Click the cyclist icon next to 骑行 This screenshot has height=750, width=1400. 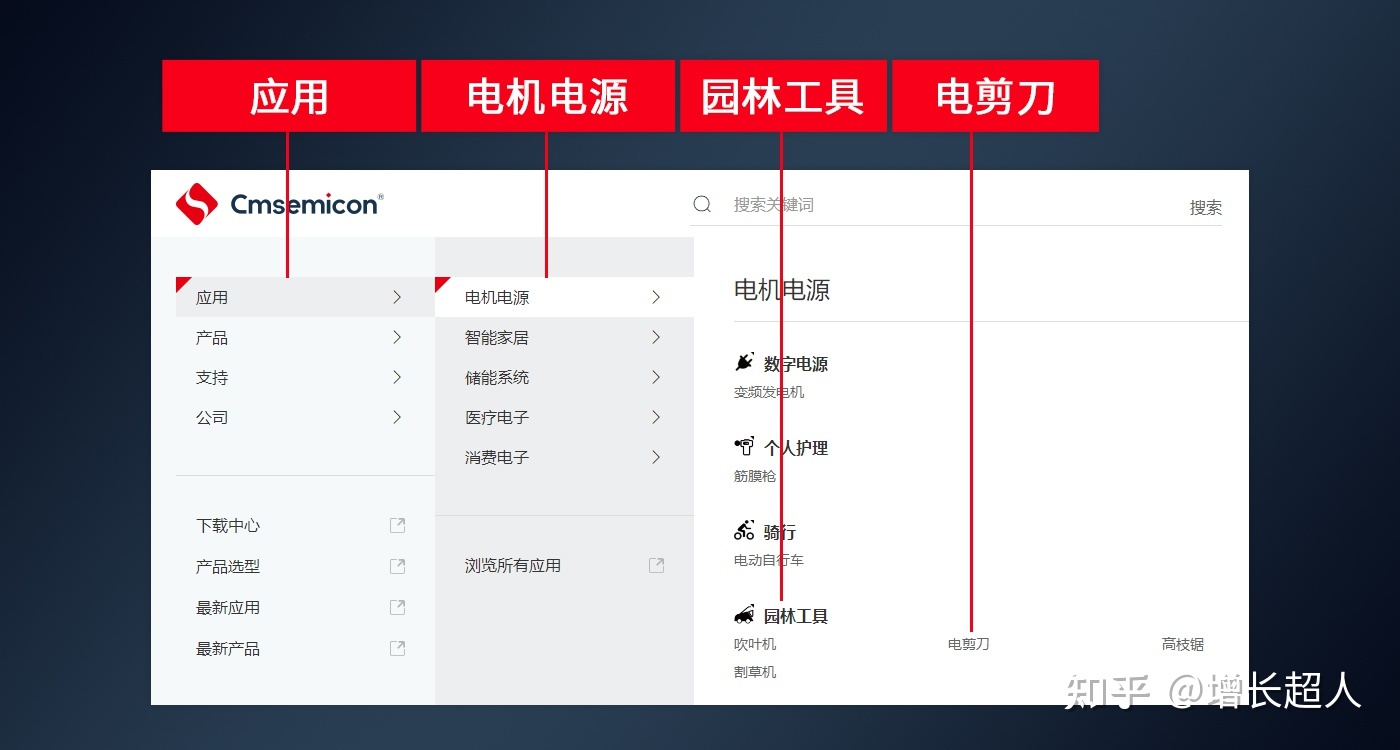click(744, 531)
